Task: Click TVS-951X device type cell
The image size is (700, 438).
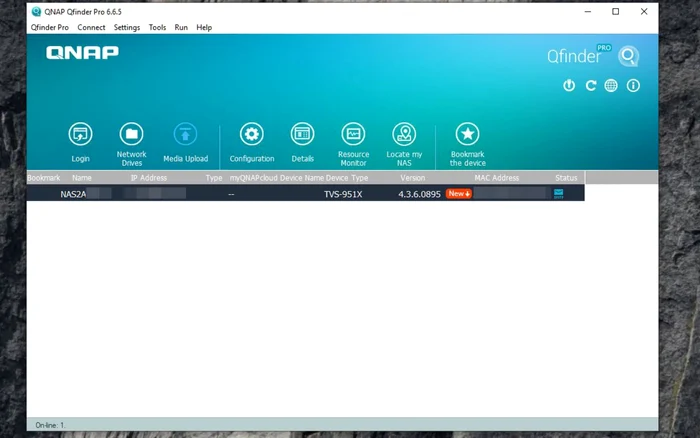Action: [343, 194]
